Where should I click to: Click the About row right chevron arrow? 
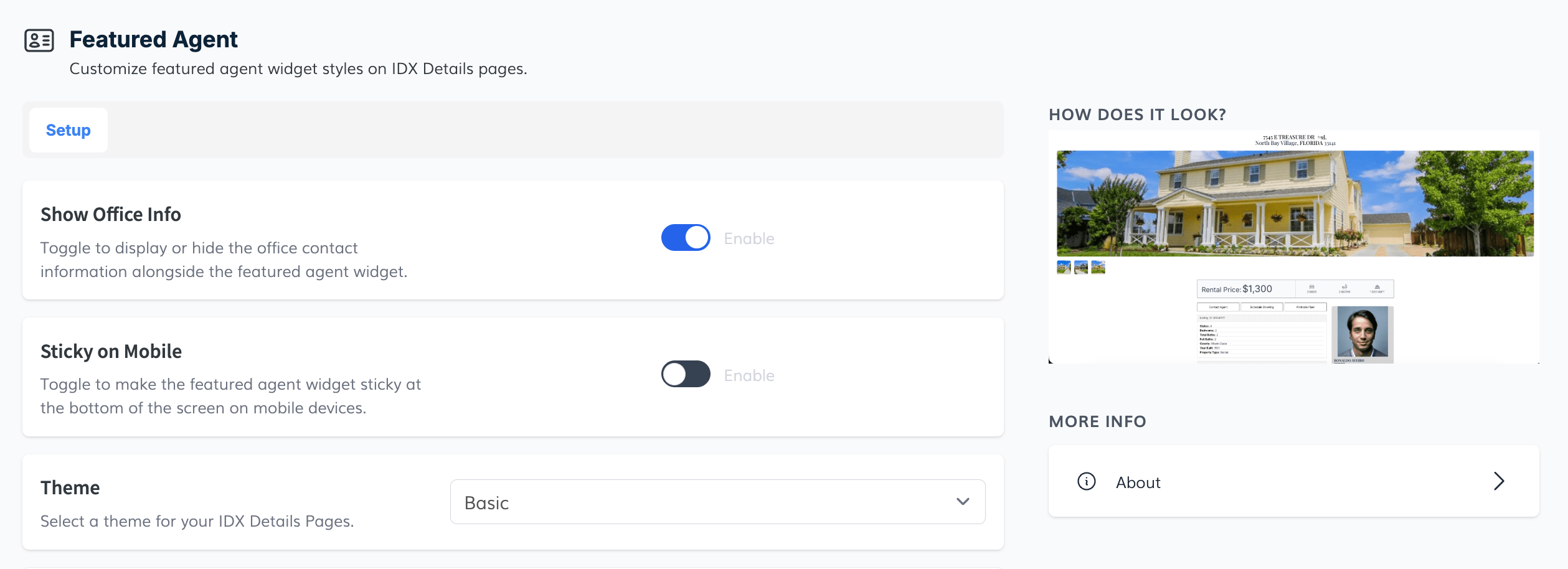pos(1499,481)
